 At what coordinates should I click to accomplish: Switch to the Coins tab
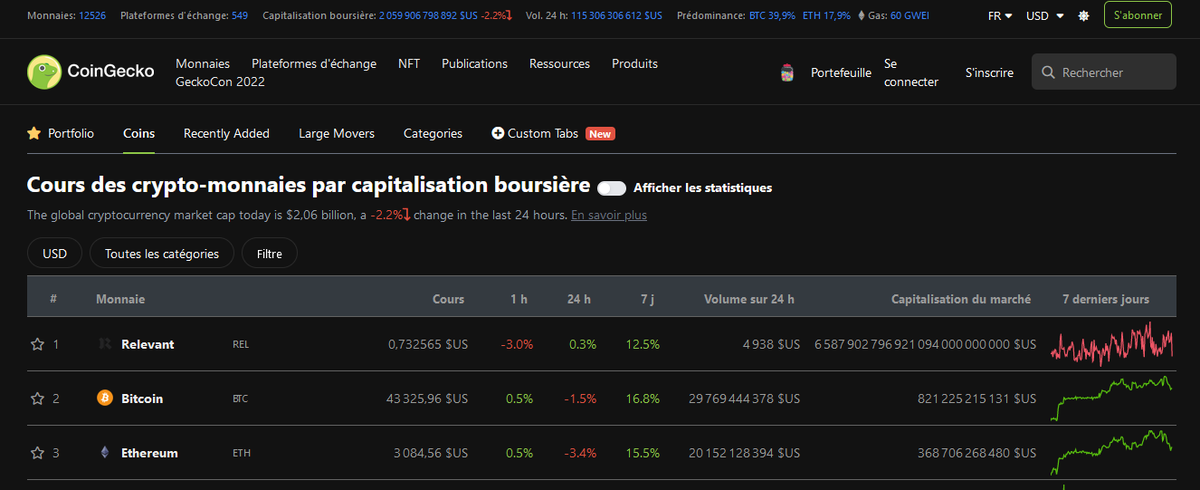click(x=139, y=133)
